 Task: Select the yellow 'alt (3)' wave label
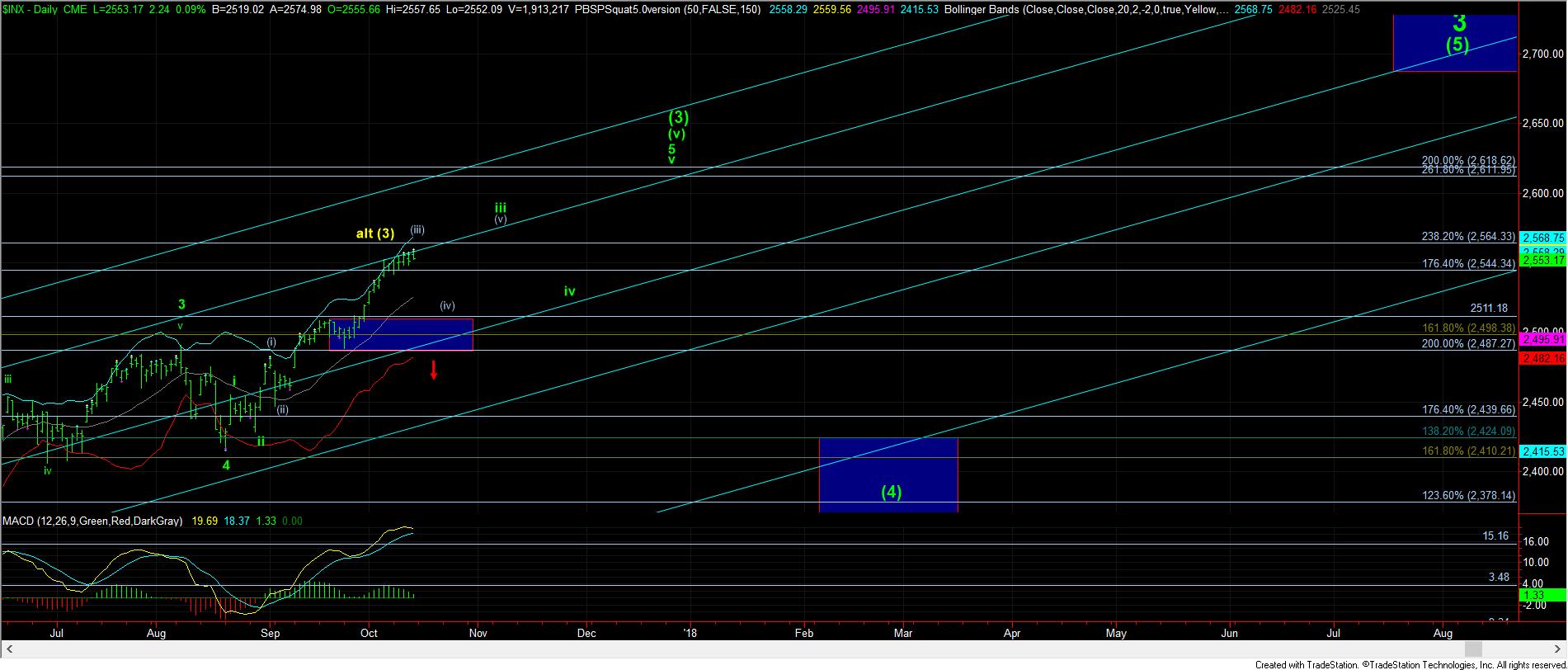[x=374, y=234]
